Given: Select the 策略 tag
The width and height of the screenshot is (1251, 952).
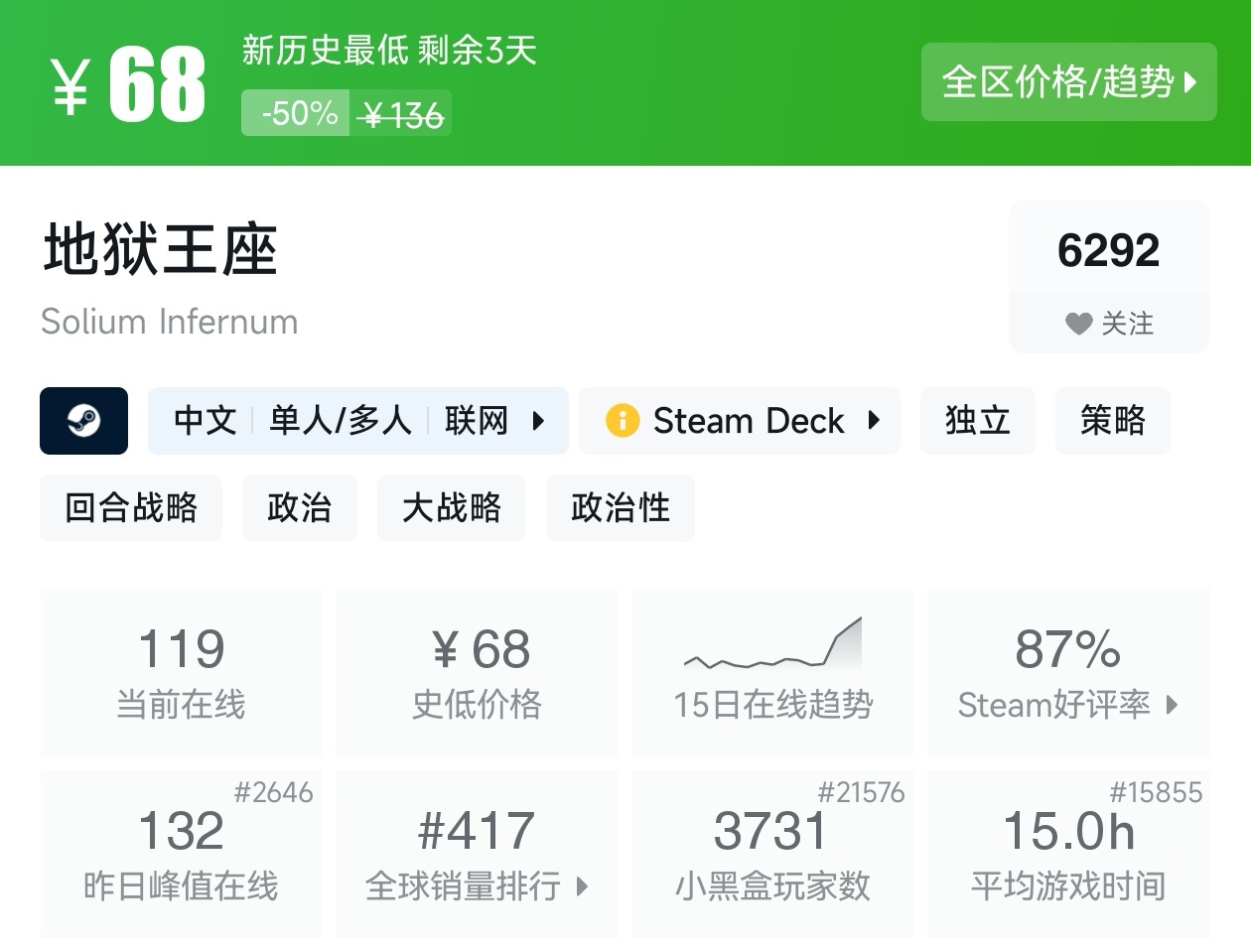Looking at the screenshot, I should click(x=1112, y=421).
